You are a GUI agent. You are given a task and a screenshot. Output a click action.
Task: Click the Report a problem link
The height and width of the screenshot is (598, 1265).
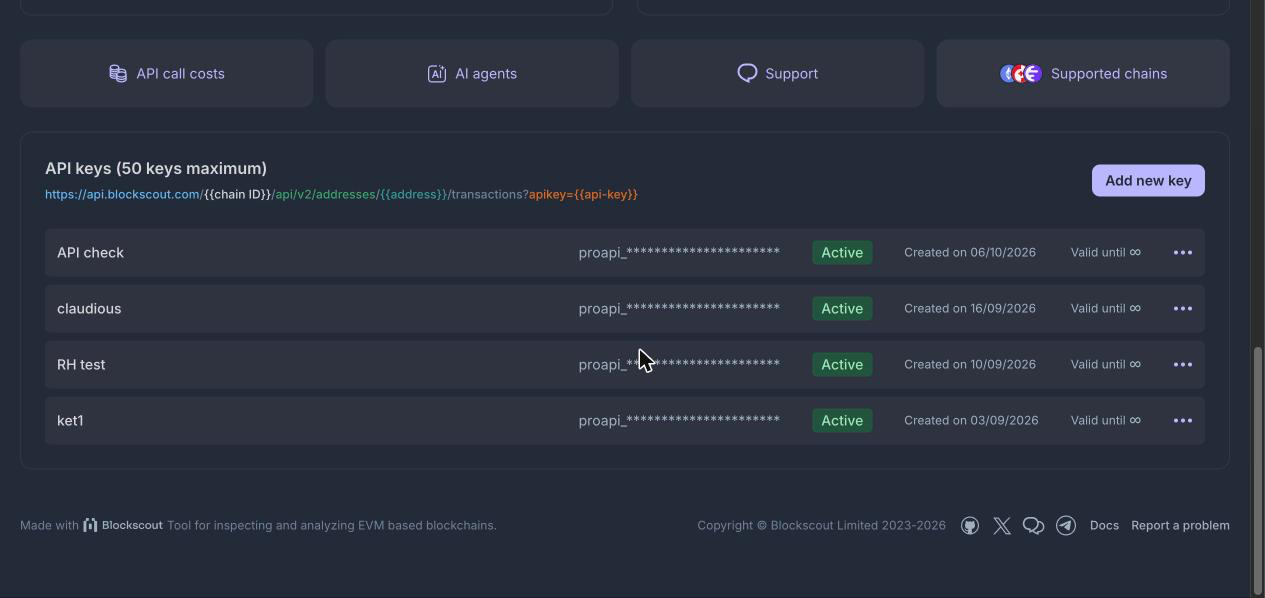point(1180,525)
